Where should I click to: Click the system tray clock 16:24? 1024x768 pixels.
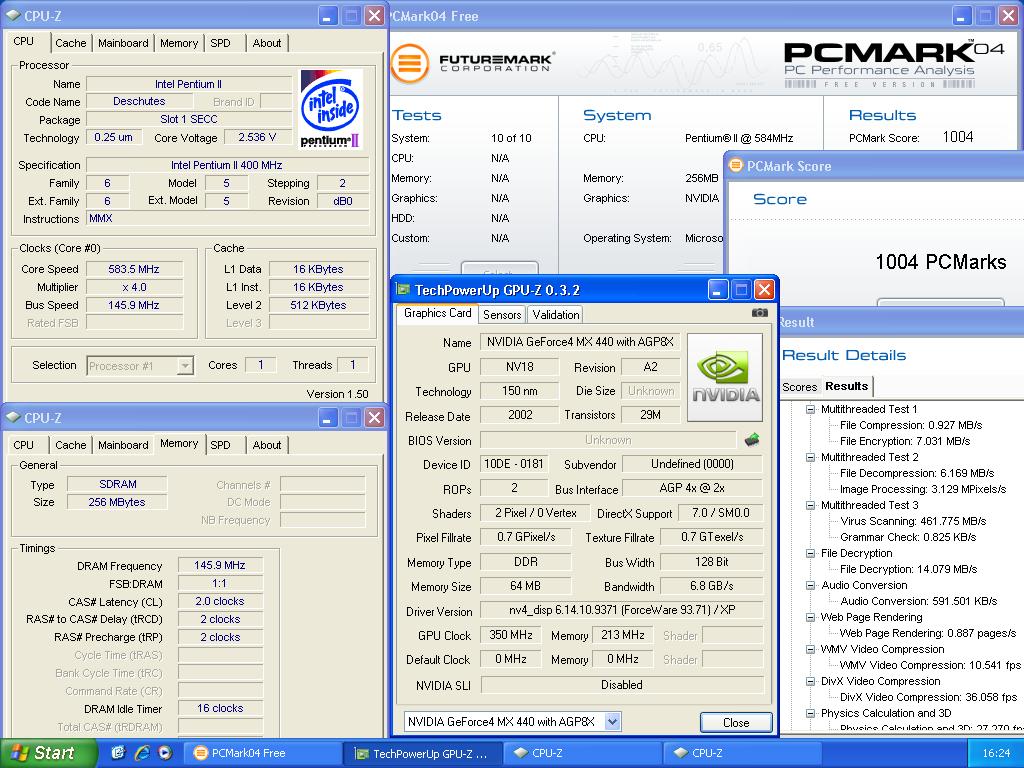996,753
